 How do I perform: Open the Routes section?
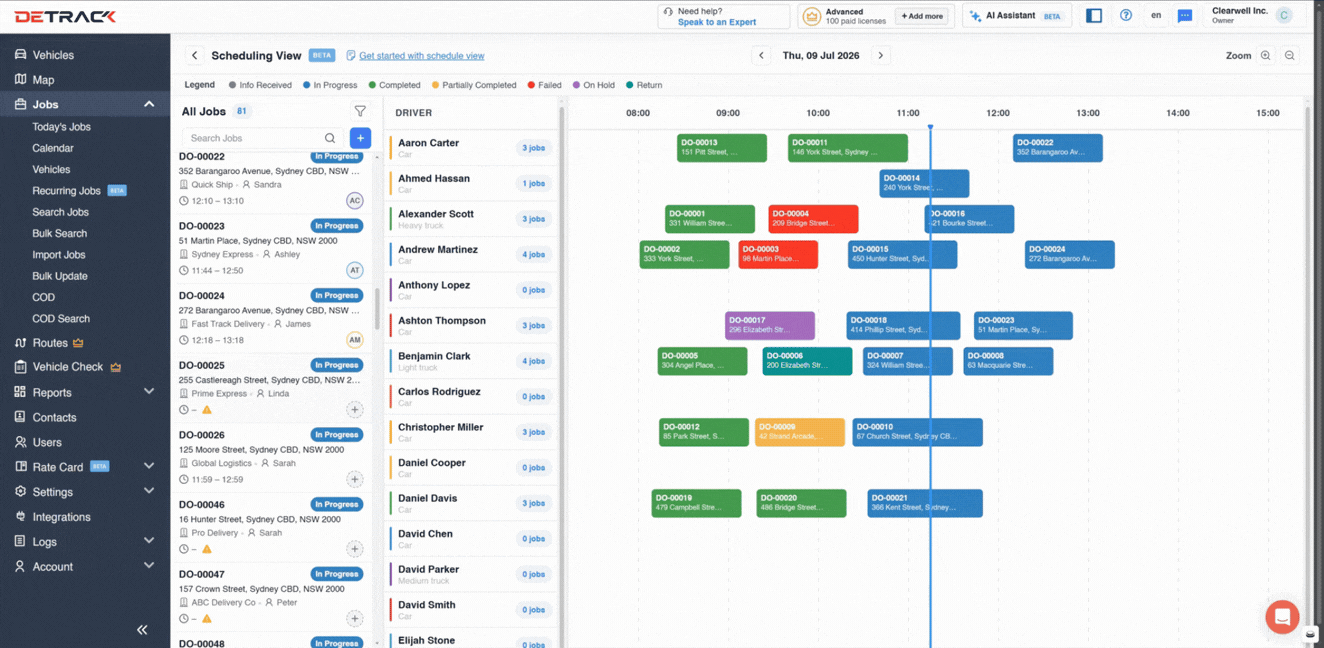click(50, 343)
